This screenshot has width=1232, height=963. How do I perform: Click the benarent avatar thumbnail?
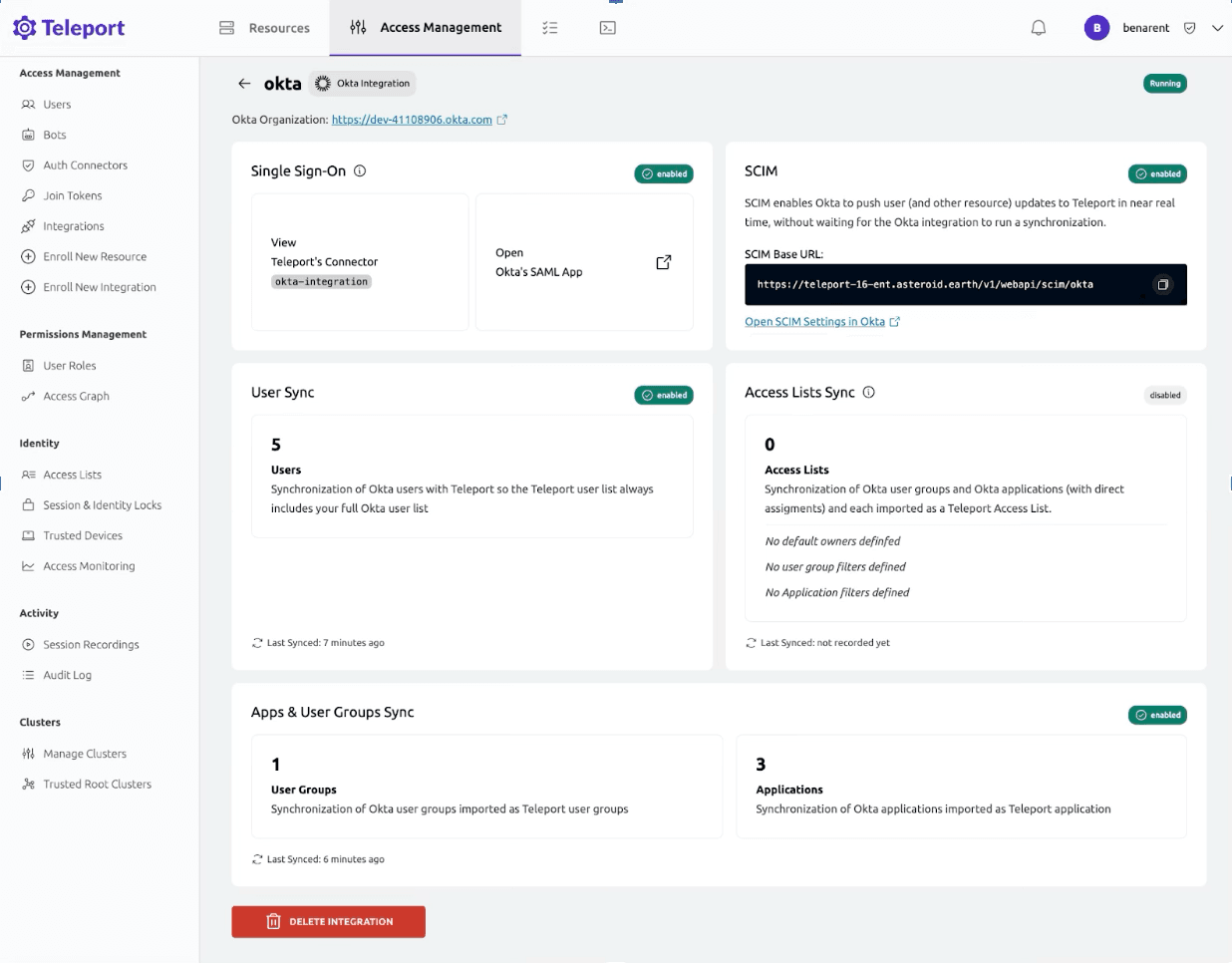point(1096,28)
